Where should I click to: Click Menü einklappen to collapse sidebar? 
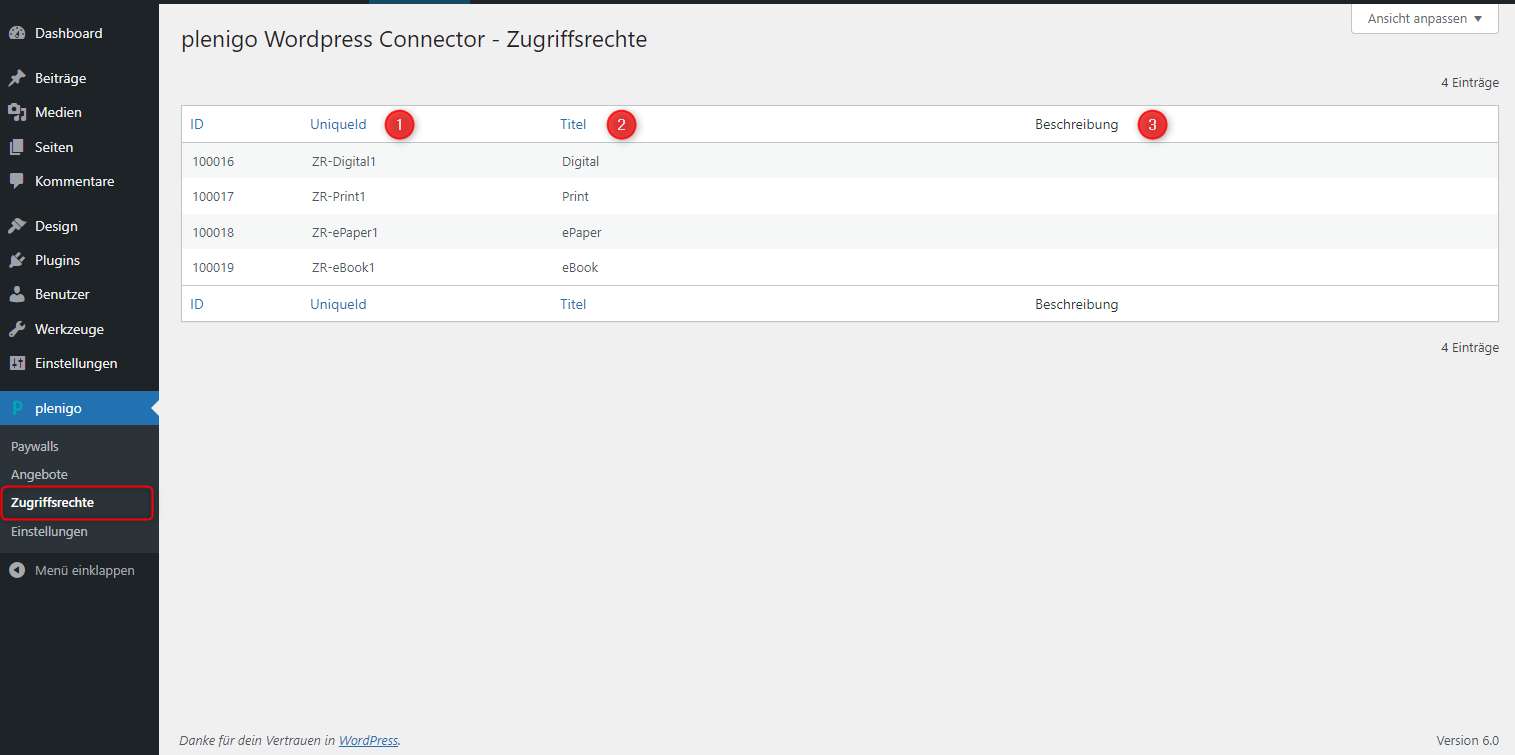coord(79,570)
